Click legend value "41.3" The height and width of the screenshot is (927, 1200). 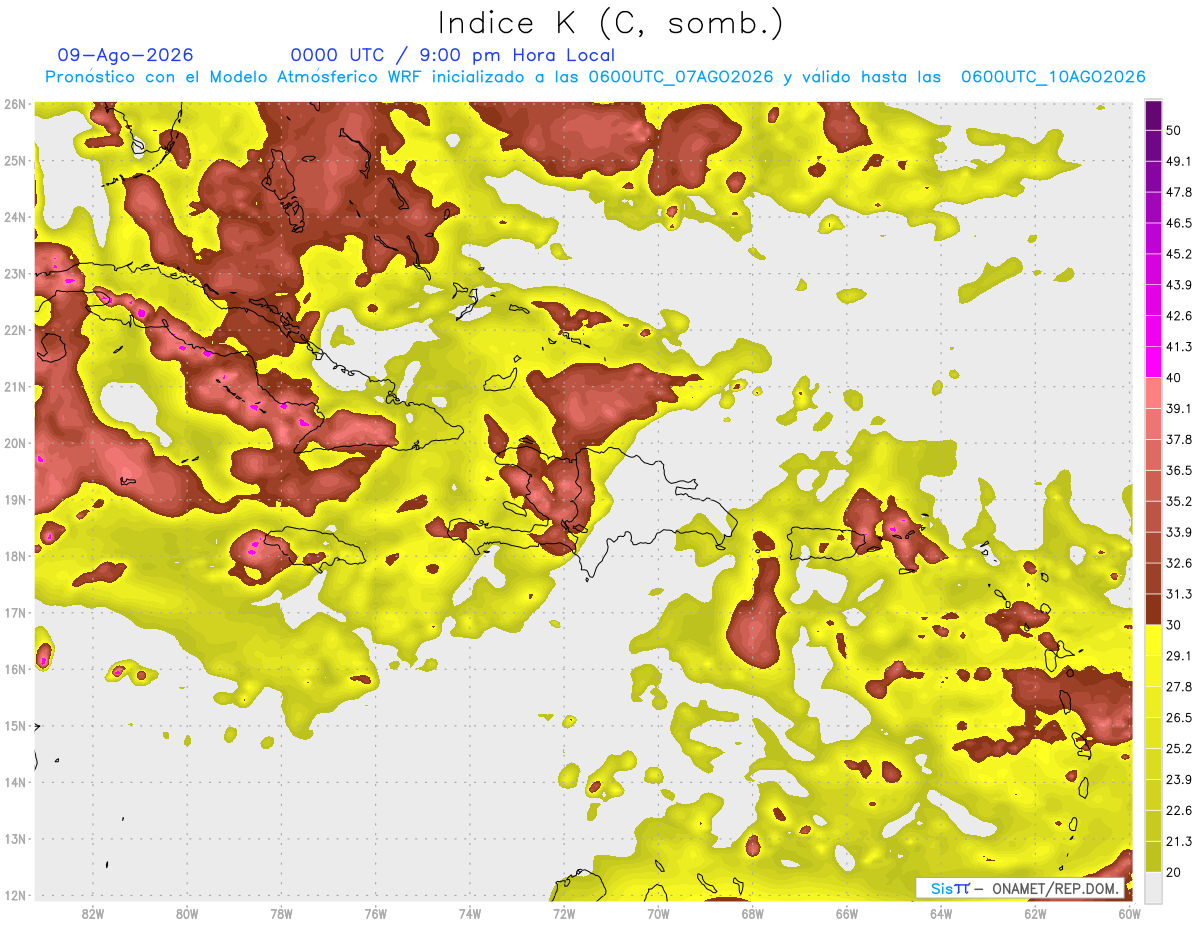click(x=1179, y=347)
